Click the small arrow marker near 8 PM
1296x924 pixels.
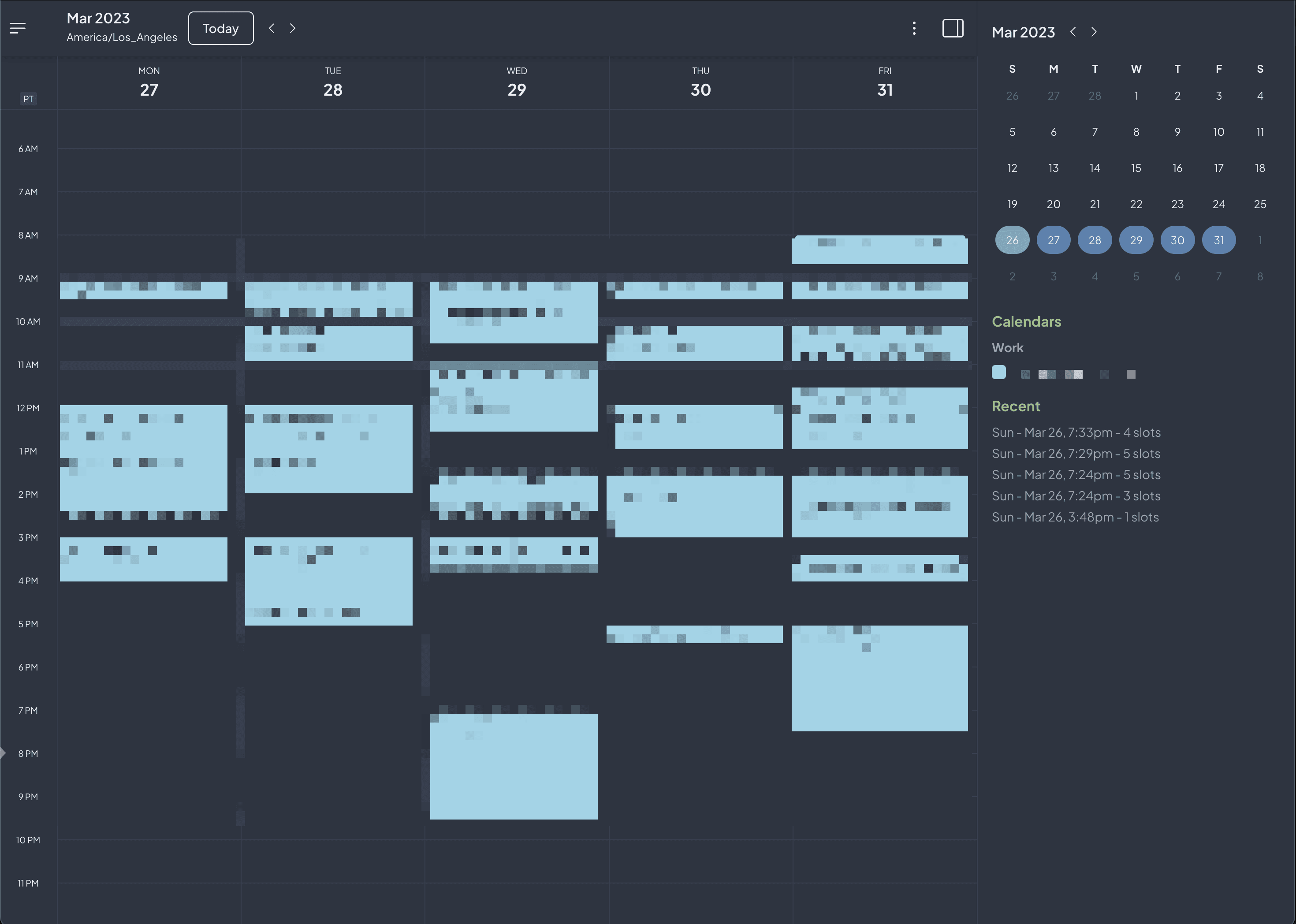3,753
